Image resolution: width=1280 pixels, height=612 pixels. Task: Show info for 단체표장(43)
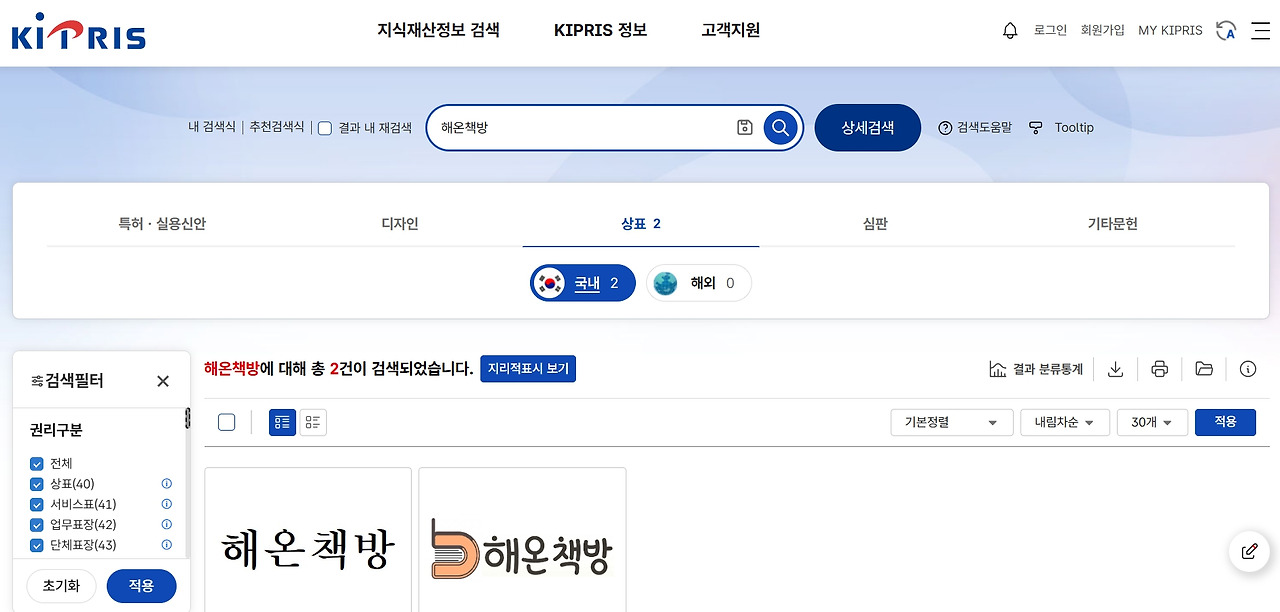click(x=167, y=545)
